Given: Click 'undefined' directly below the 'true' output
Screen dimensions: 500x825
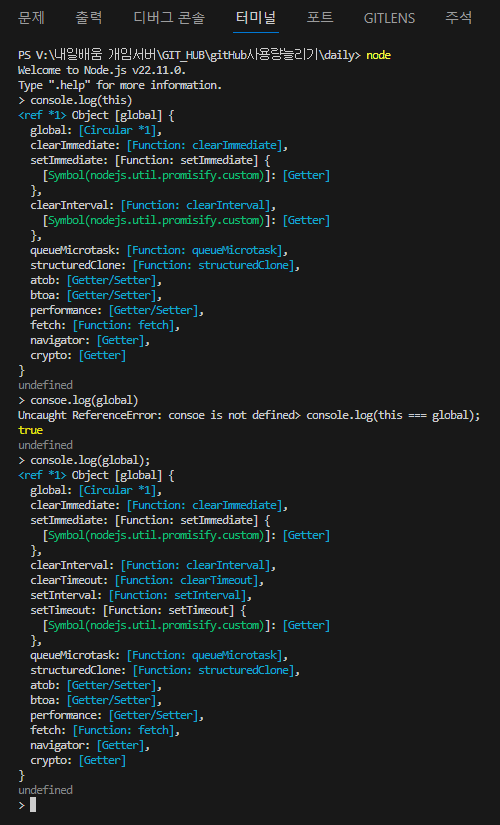Looking at the screenshot, I should pos(45,445).
